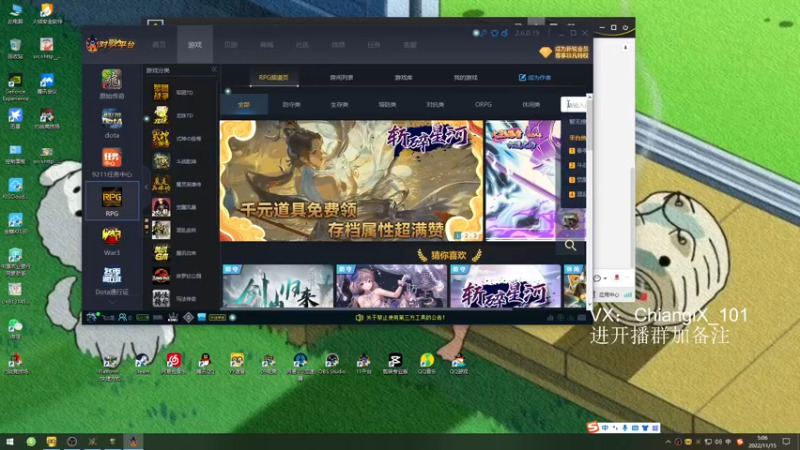Open the 腾讯QQ desktop shortcut
Viewport: 800px width, 450px height.
pos(205,364)
